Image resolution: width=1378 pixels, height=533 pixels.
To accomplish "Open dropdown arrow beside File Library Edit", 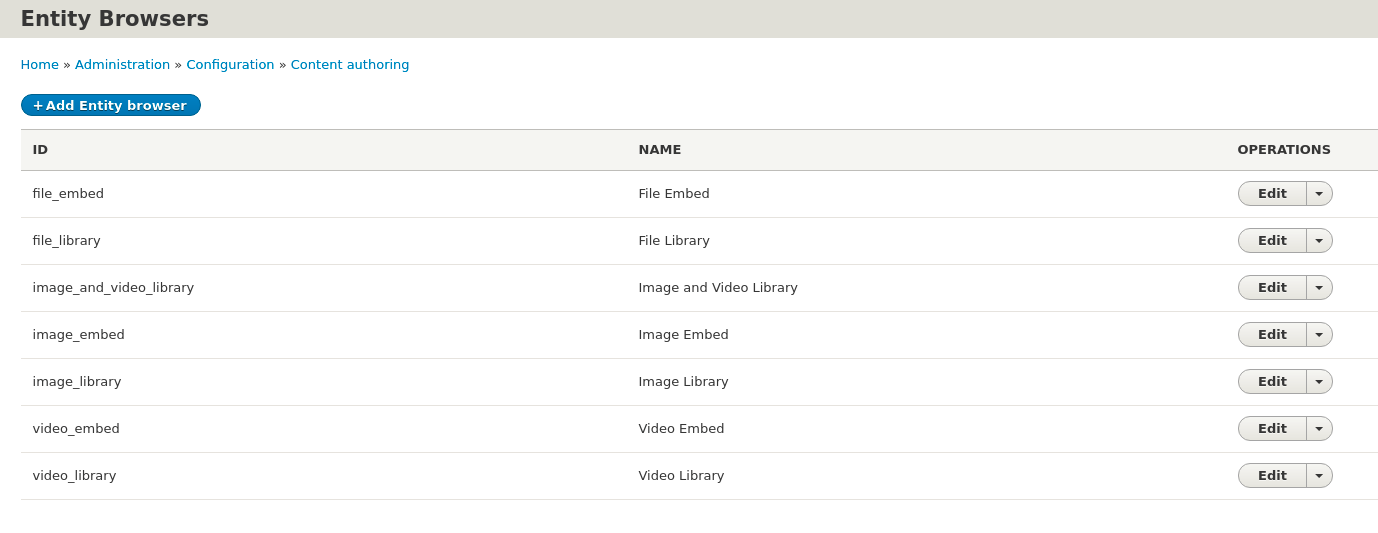I will coord(1319,241).
